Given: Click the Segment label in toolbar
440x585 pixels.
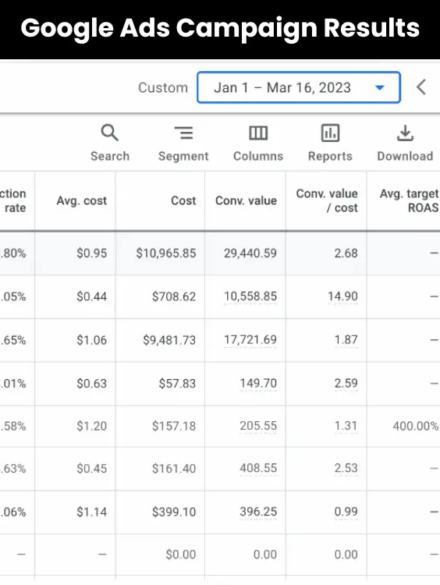Looking at the screenshot, I should (x=183, y=156).
